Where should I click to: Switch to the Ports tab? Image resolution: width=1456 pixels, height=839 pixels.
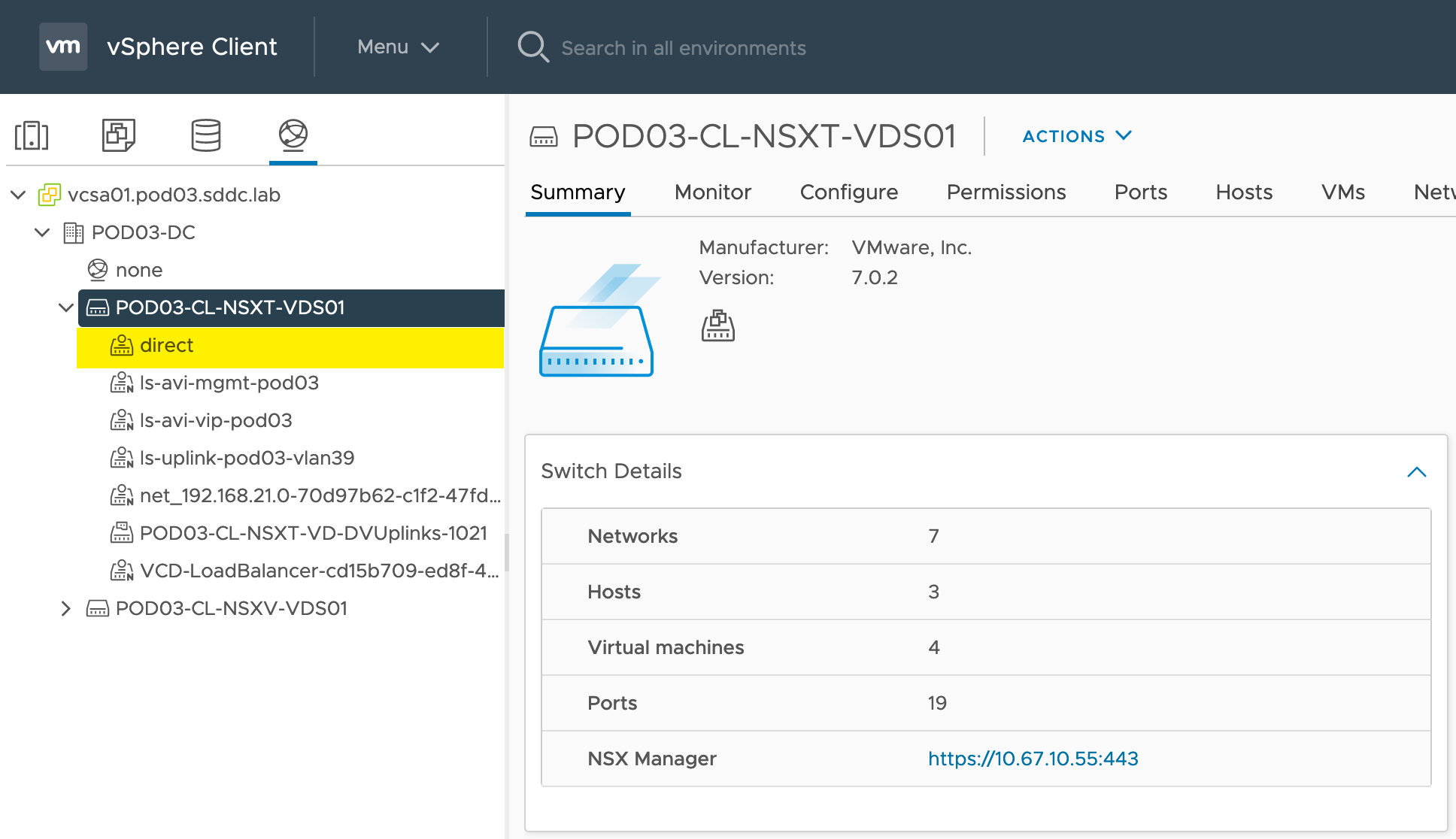1140,192
